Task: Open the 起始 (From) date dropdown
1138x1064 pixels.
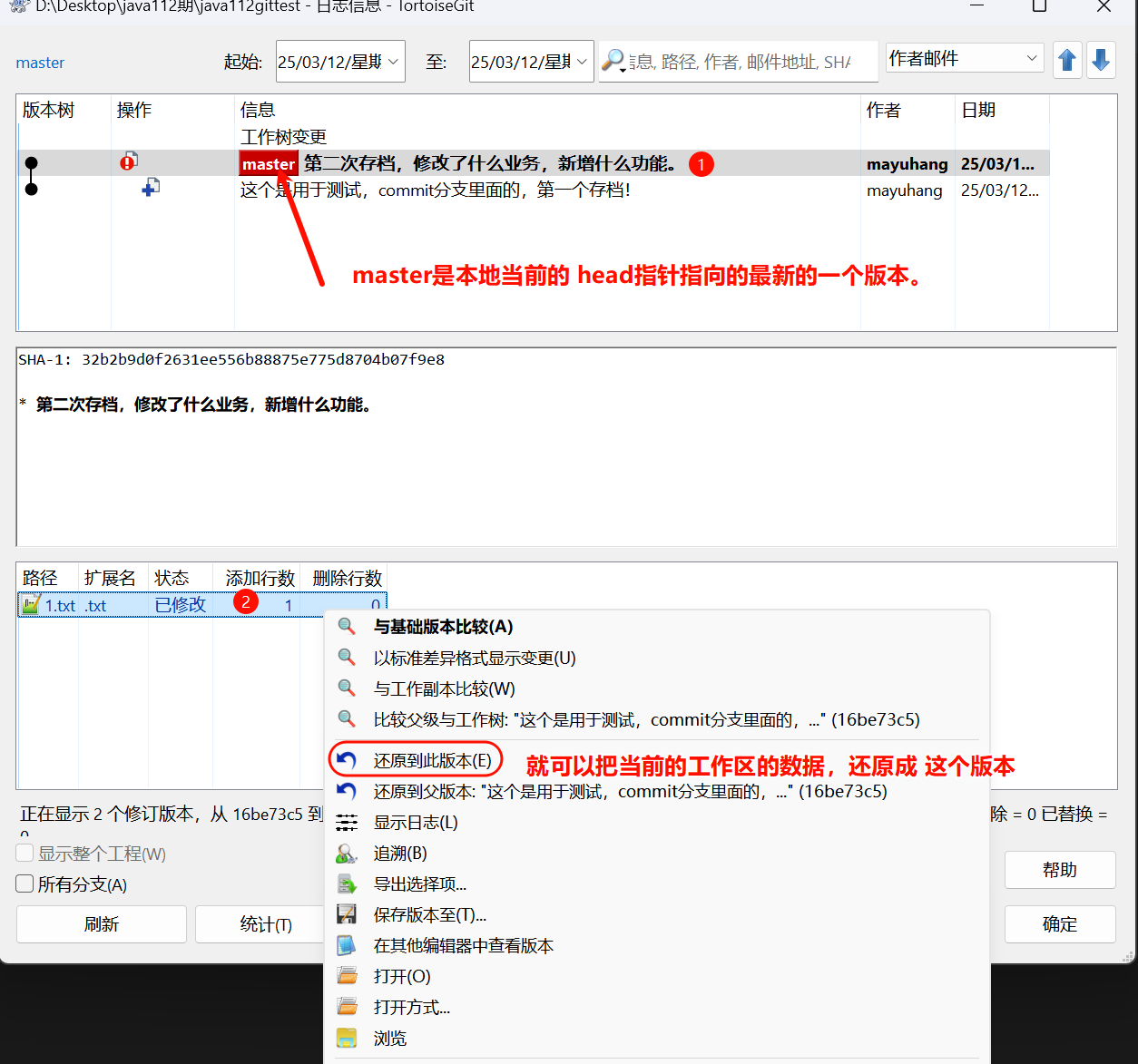Action: tap(394, 62)
